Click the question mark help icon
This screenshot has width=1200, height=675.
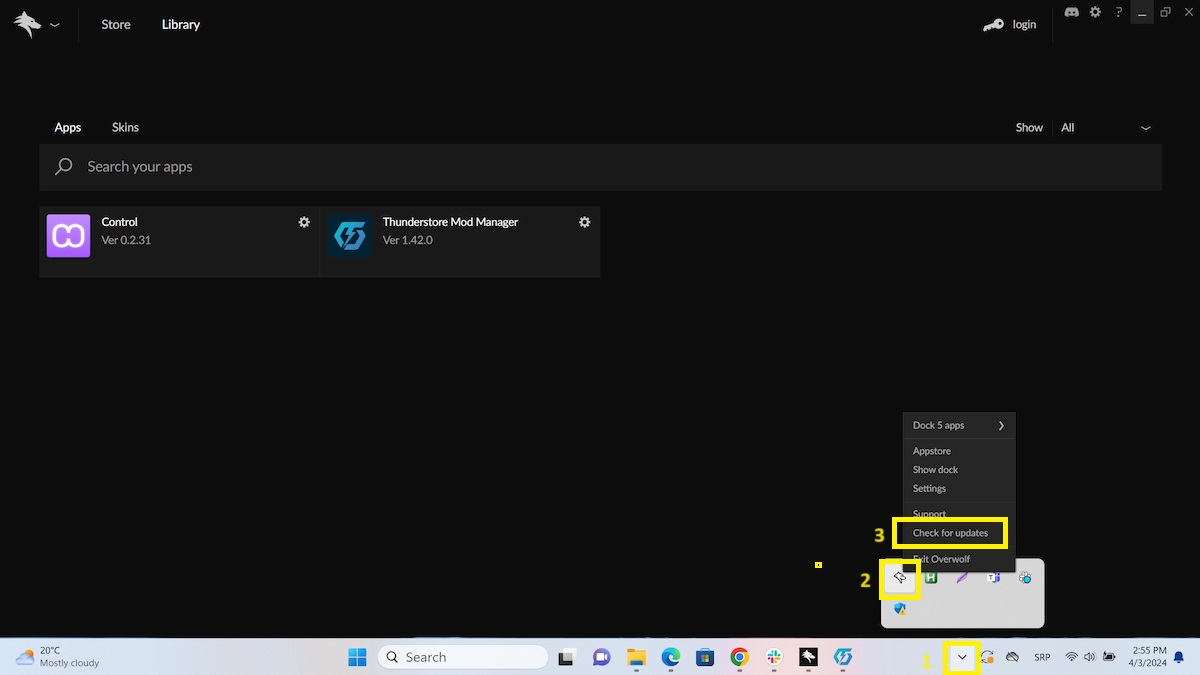[1118, 12]
